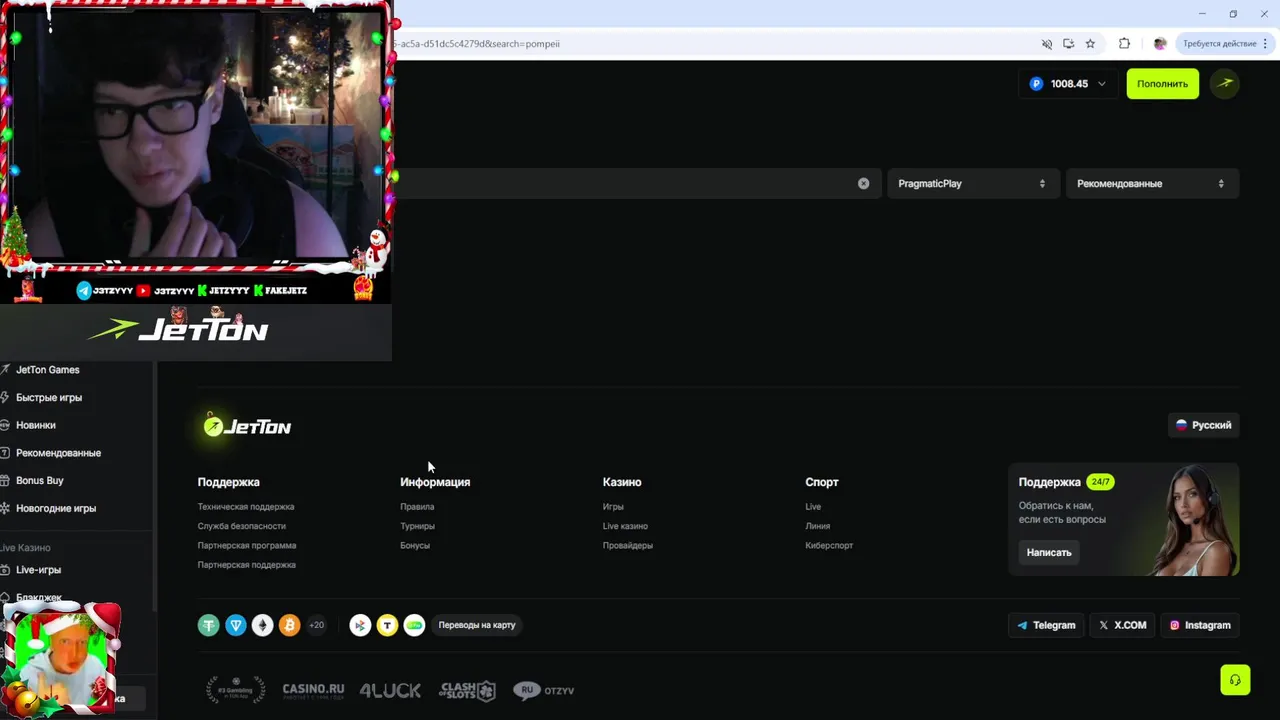Open the Chrome profile avatar
1280x720 pixels.
(1160, 44)
